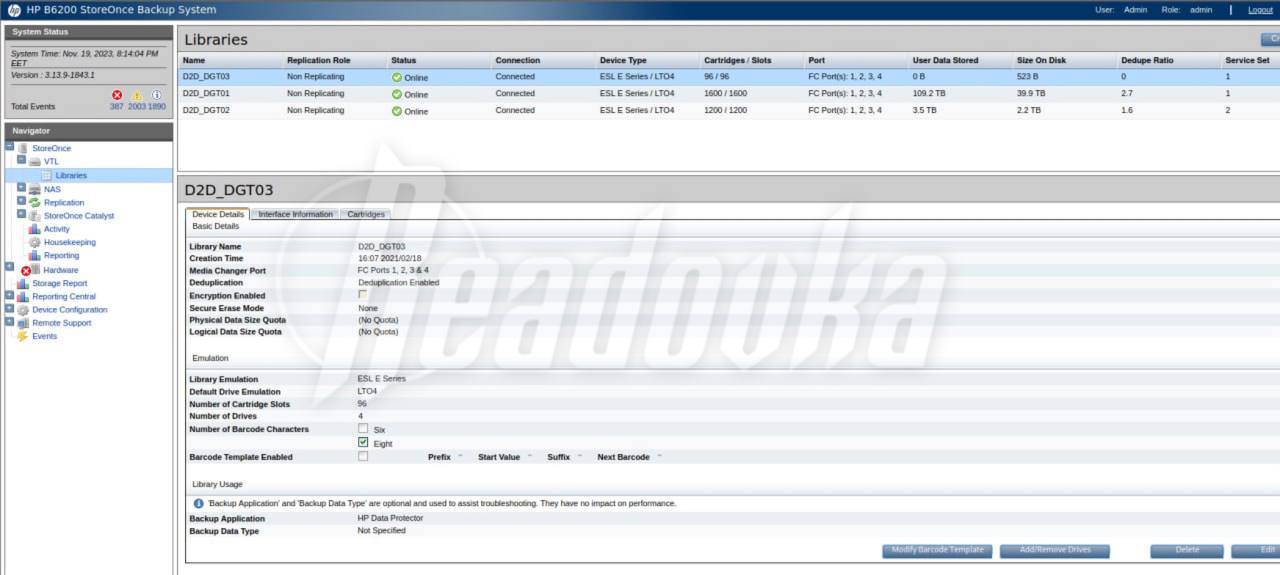Click the Reporting Central chart icon

[x=23, y=296]
